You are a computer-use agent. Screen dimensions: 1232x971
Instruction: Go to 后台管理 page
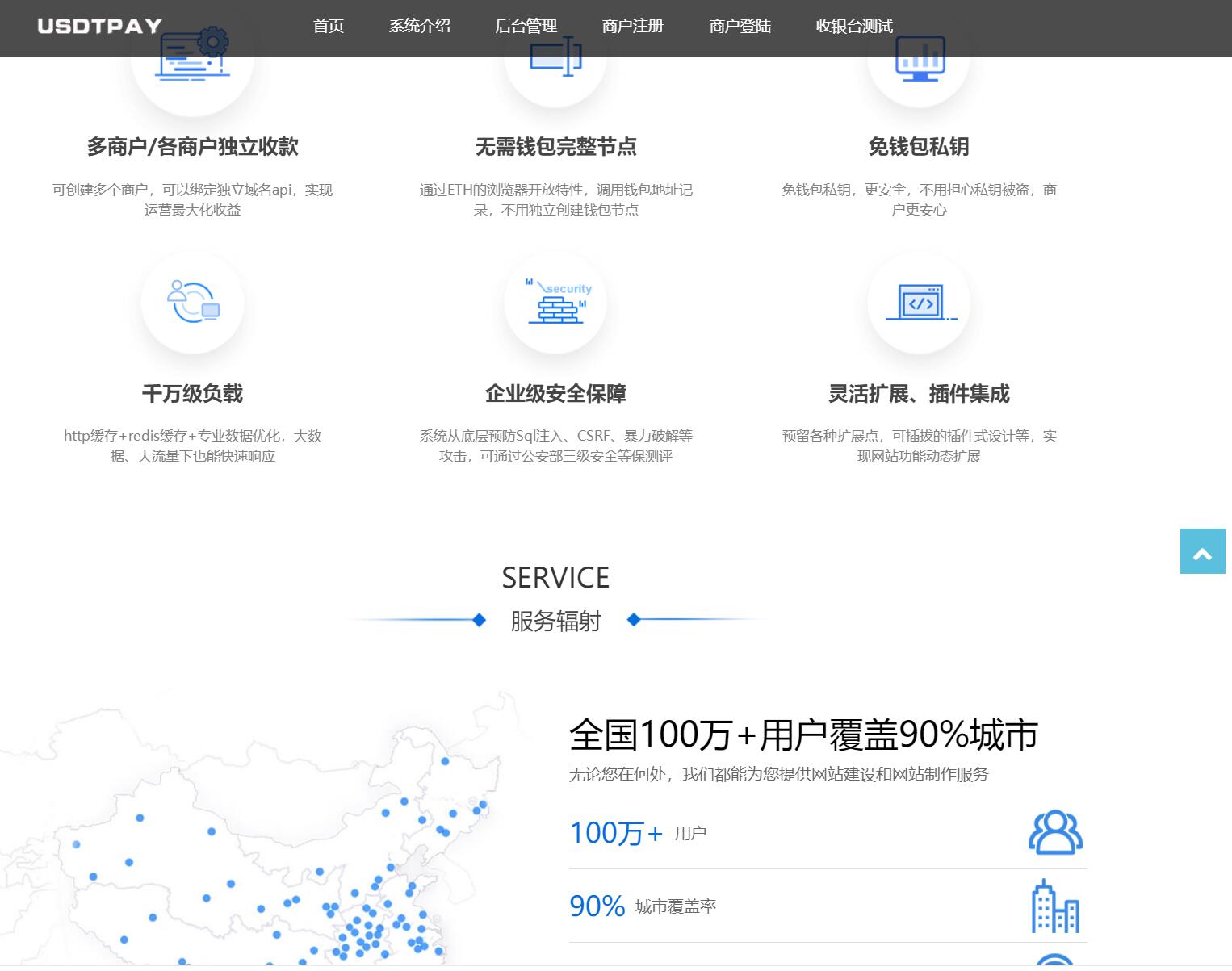point(526,26)
